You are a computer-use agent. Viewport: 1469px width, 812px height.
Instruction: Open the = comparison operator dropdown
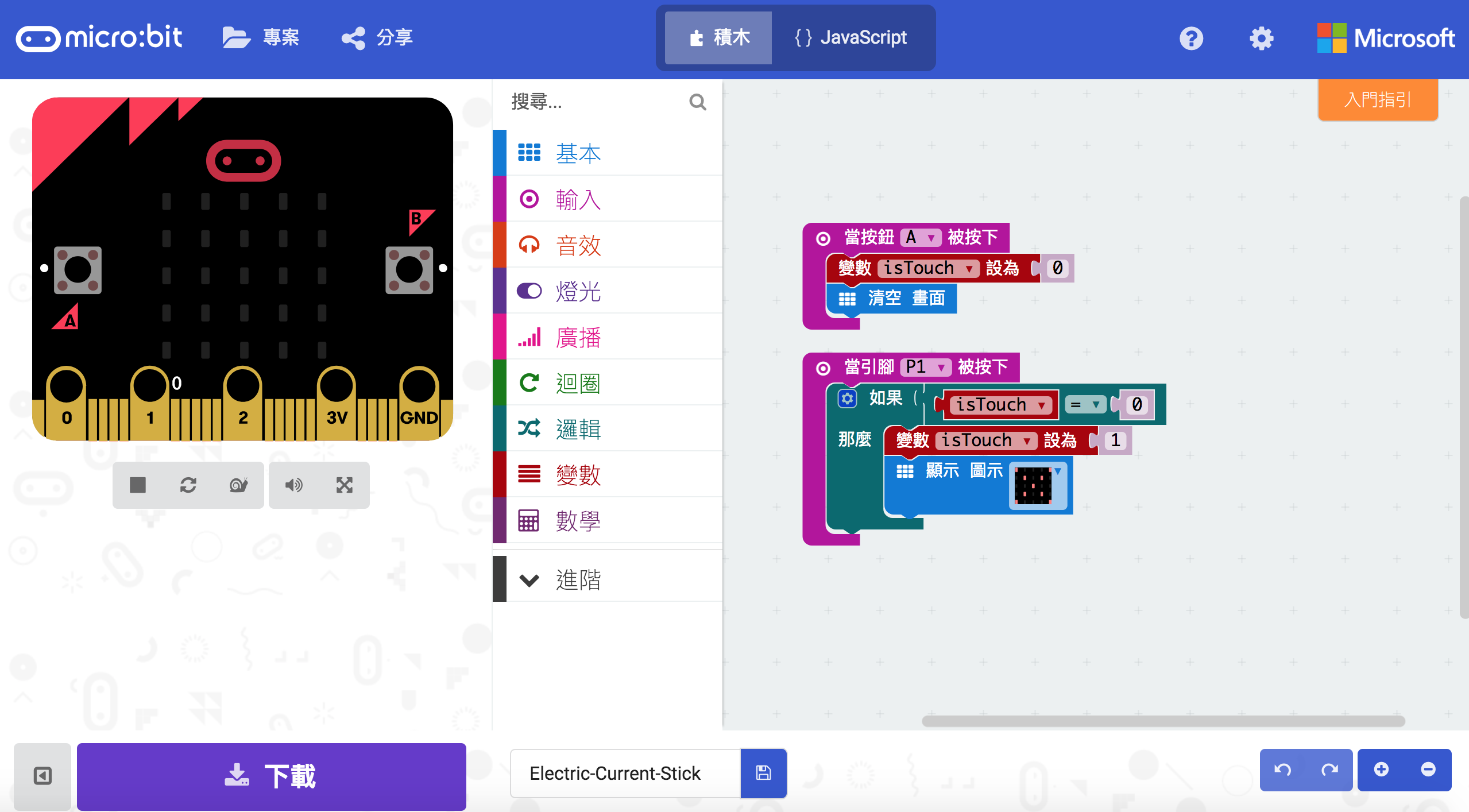tap(1085, 405)
